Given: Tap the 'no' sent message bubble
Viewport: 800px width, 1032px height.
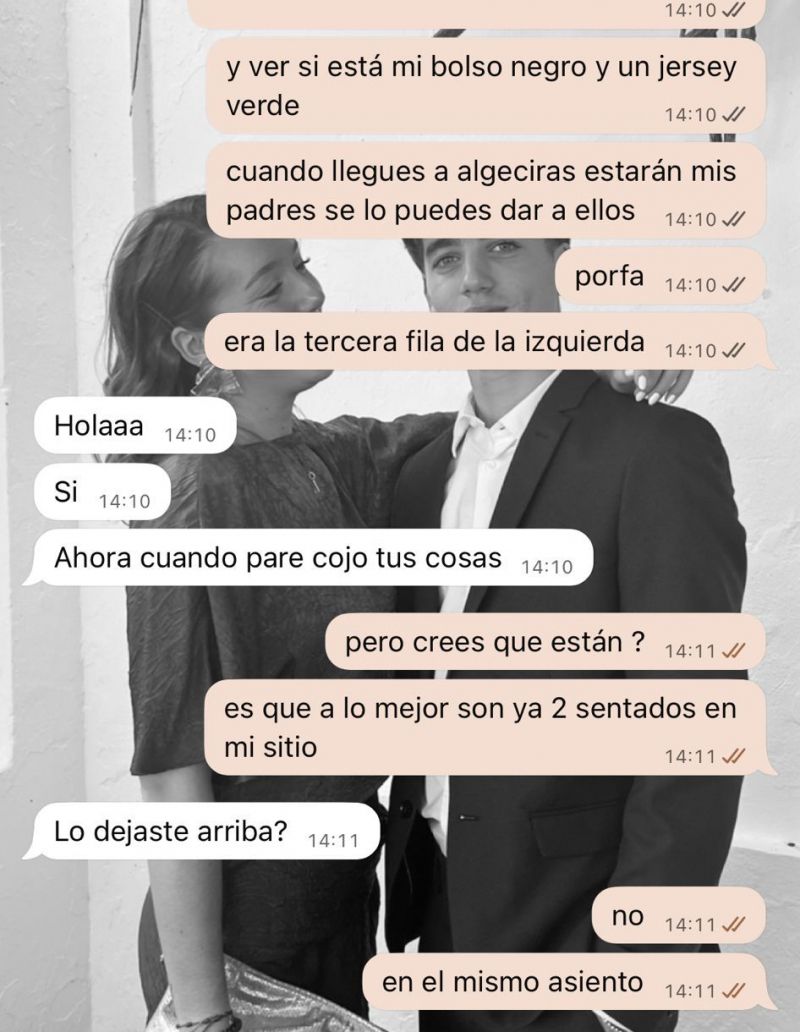Looking at the screenshot, I should tap(679, 916).
